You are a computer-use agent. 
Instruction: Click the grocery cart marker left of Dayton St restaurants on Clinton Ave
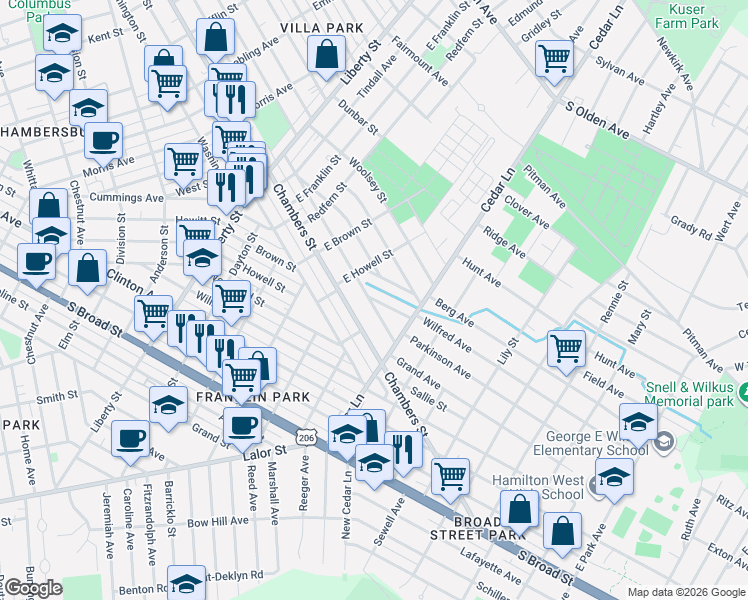(154, 313)
